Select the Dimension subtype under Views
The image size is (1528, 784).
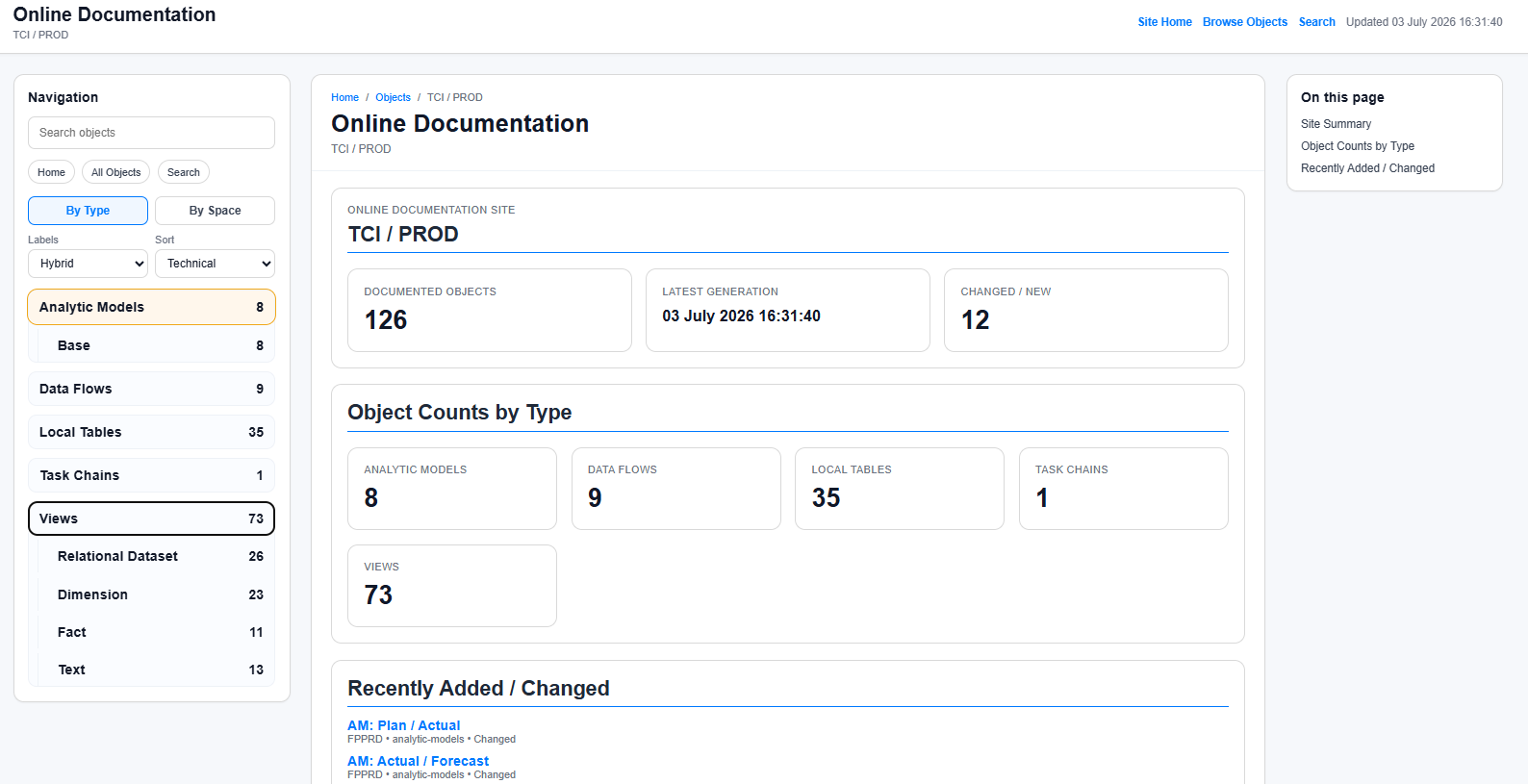156,594
